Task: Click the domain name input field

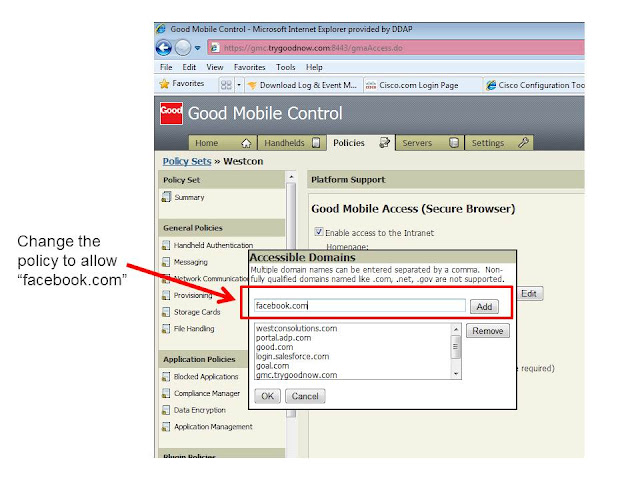Action: 359,306
